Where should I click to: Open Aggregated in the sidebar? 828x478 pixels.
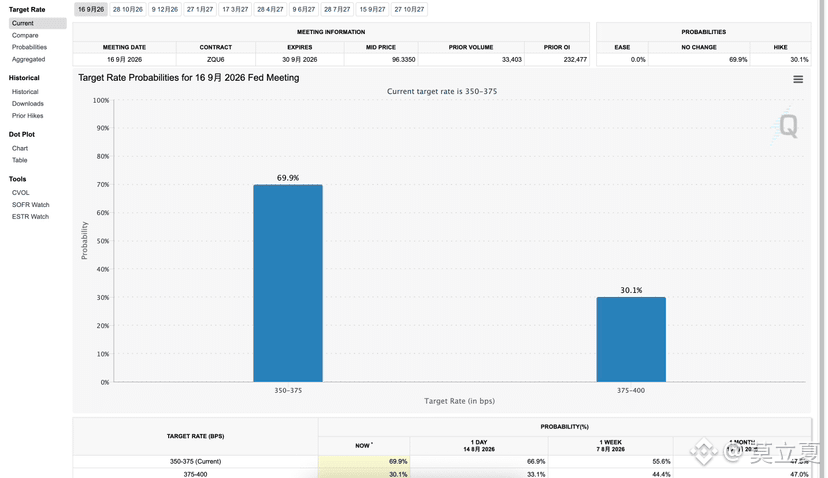coord(29,59)
